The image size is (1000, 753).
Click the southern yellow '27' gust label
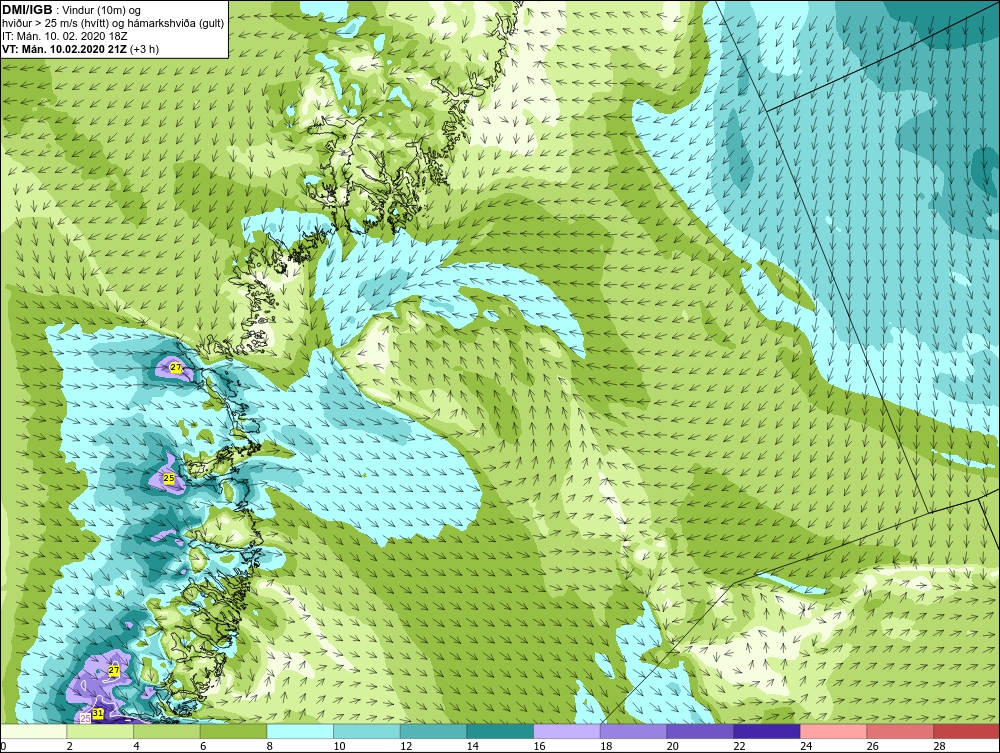[x=114, y=670]
